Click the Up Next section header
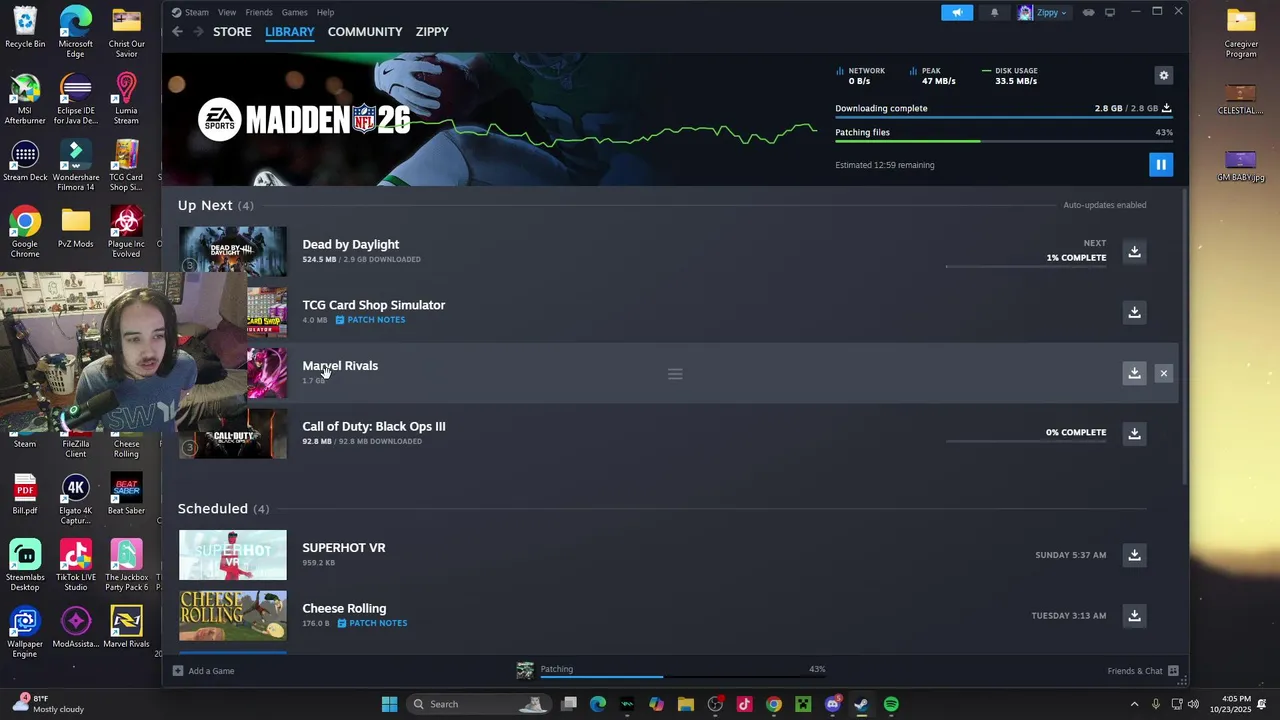Screen dimensions: 1280x720 (x=215, y=205)
